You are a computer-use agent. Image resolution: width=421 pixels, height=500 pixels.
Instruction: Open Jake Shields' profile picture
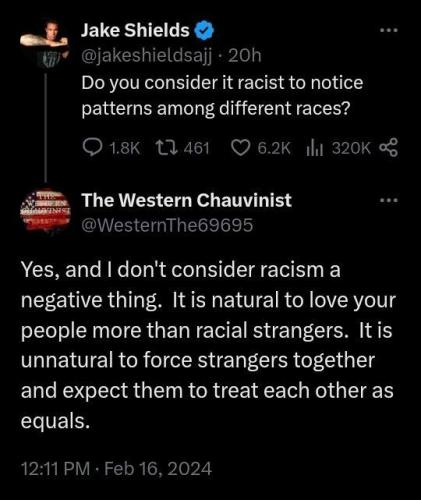pyautogui.click(x=44, y=43)
